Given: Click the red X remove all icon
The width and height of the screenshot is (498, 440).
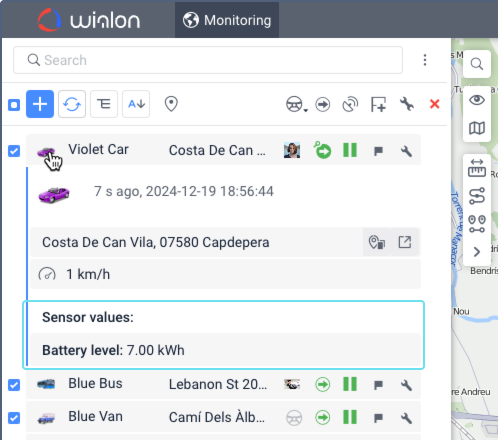Looking at the screenshot, I should pos(435,104).
